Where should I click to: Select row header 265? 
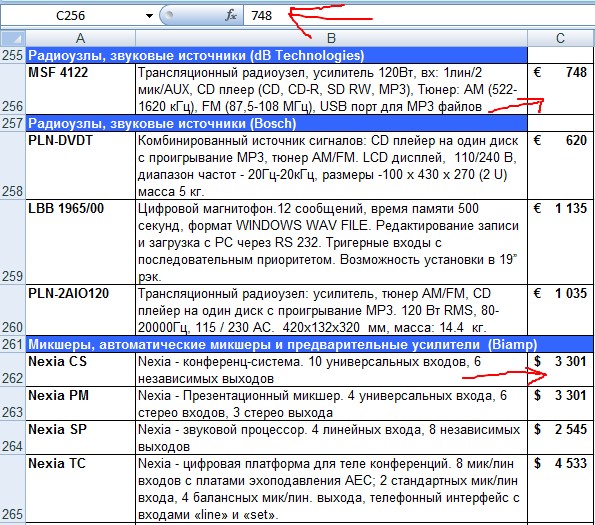point(13,489)
